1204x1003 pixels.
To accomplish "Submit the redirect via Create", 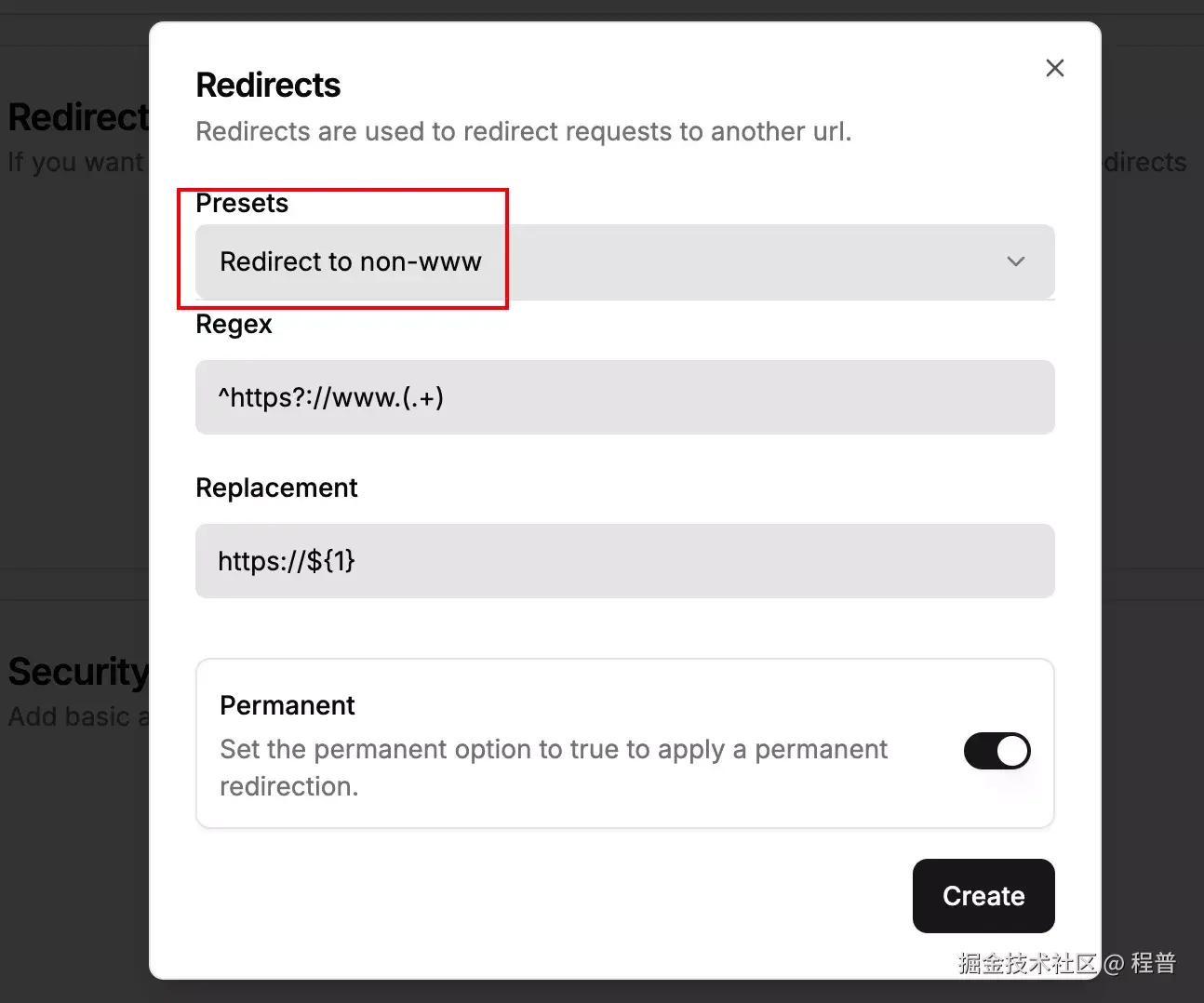I will pos(983,896).
